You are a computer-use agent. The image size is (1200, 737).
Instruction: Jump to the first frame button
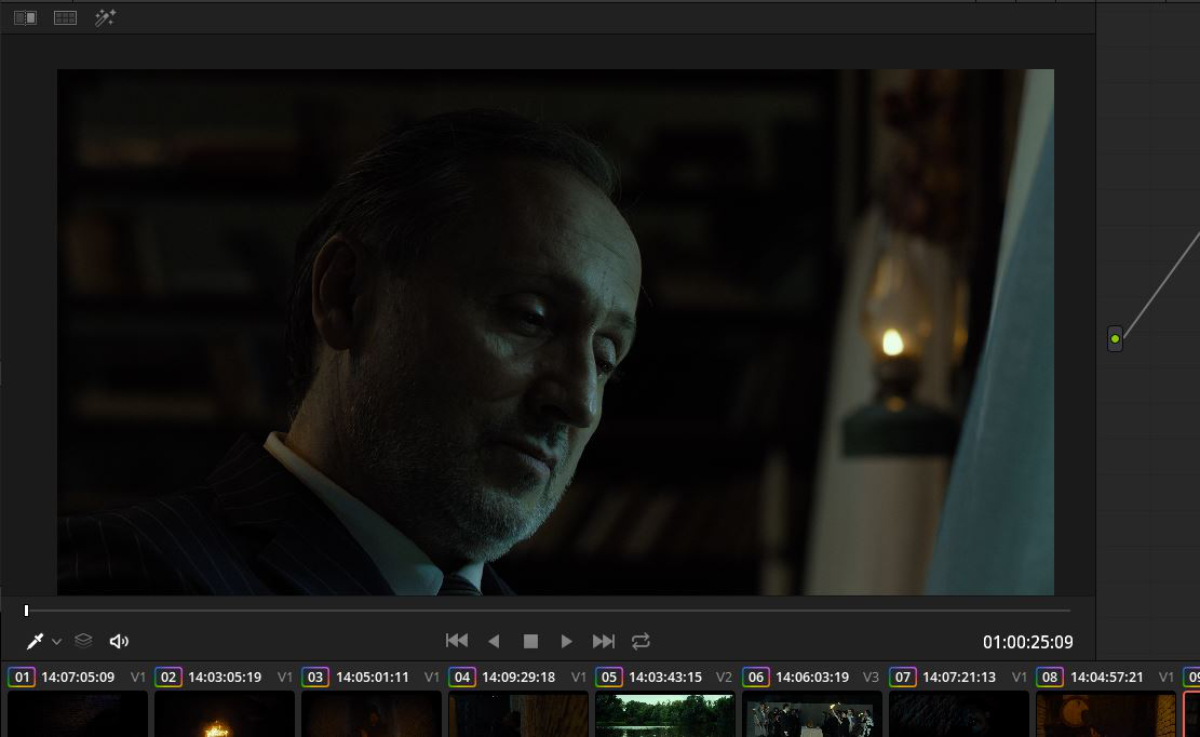tap(456, 641)
